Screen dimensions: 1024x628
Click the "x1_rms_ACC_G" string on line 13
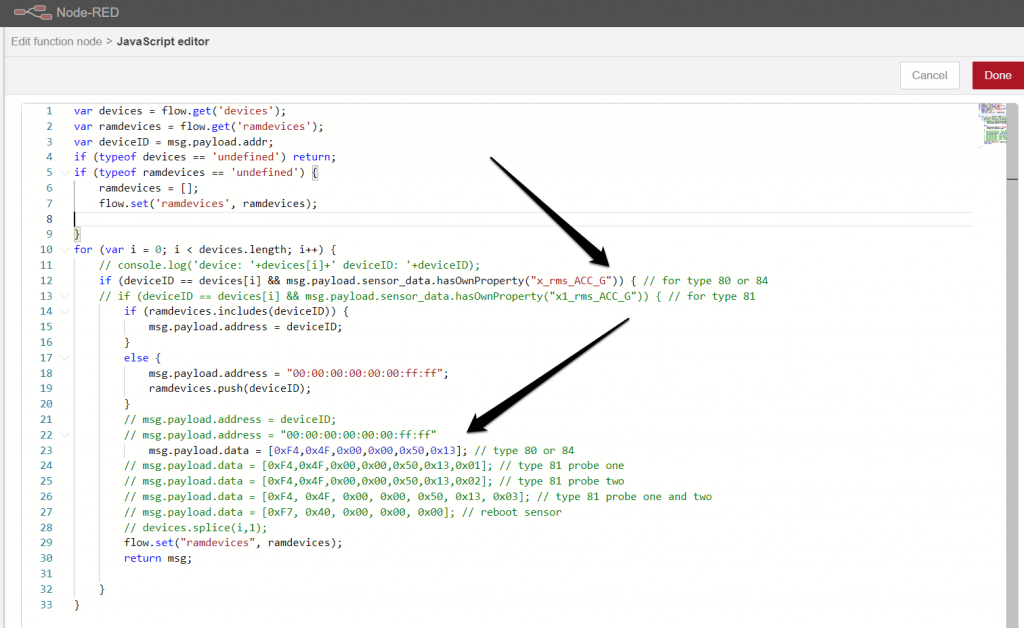coord(593,296)
